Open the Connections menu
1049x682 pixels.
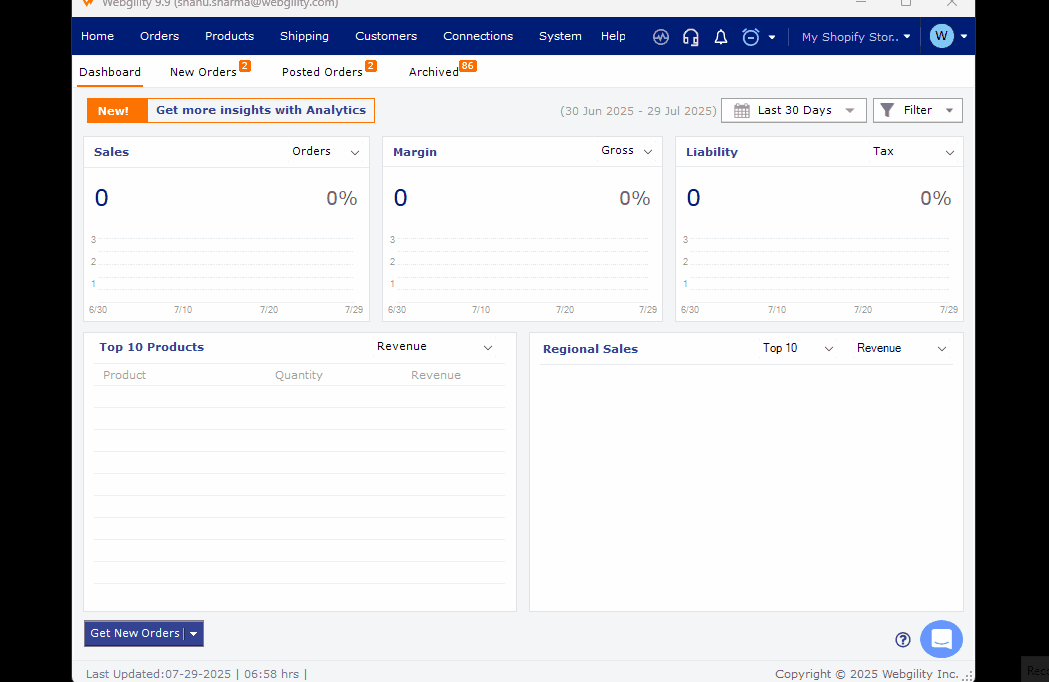[x=478, y=36]
